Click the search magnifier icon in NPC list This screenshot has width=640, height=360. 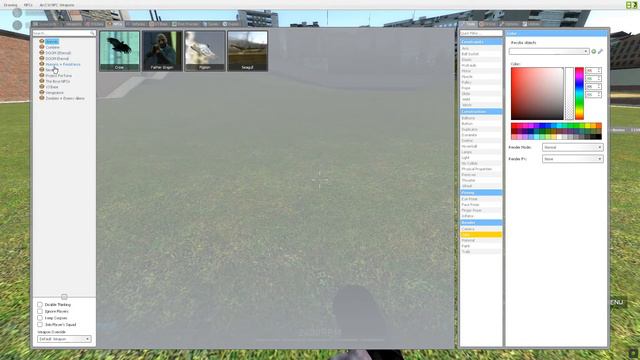pos(92,33)
